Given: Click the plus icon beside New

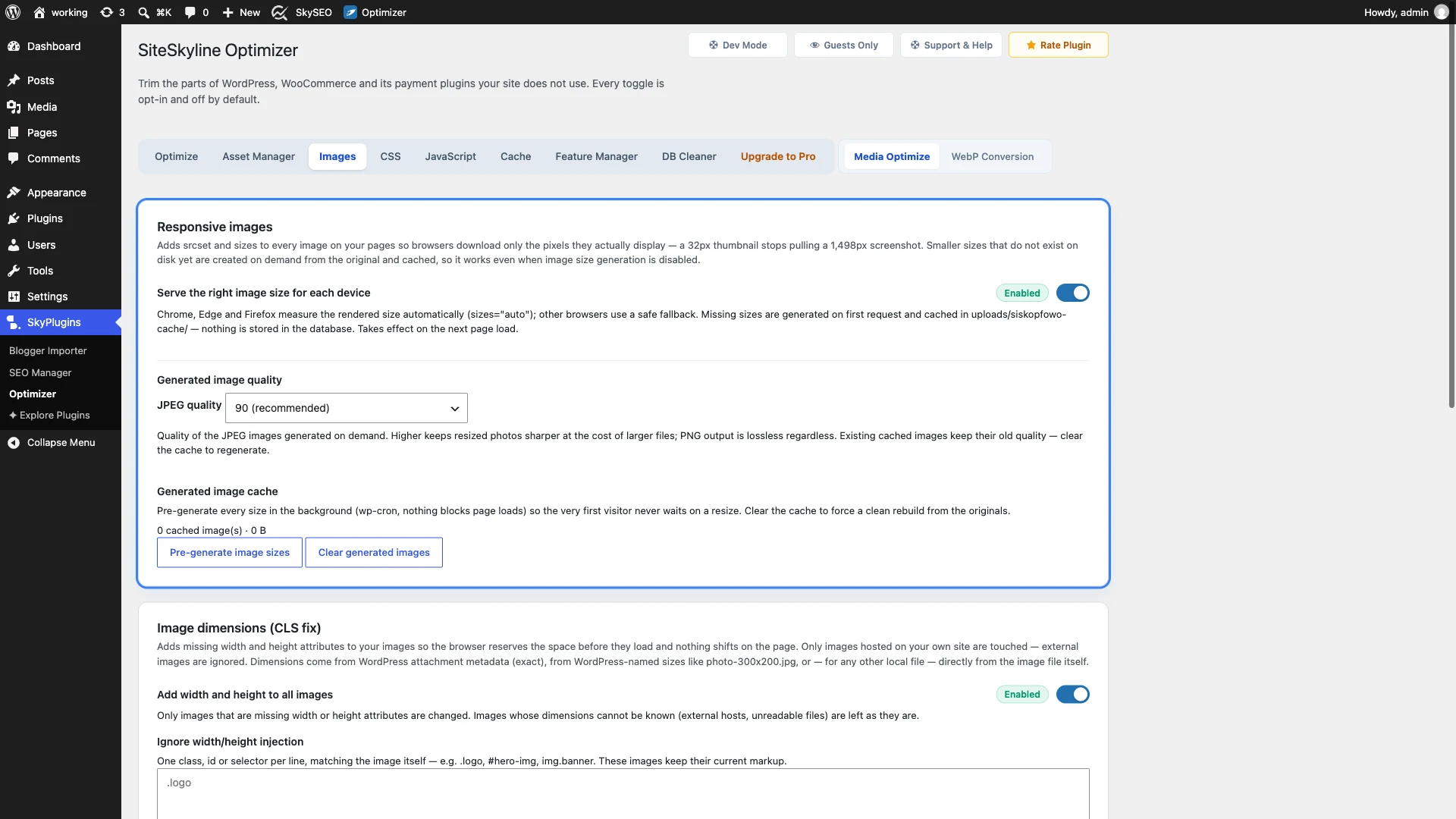Looking at the screenshot, I should [227, 12].
